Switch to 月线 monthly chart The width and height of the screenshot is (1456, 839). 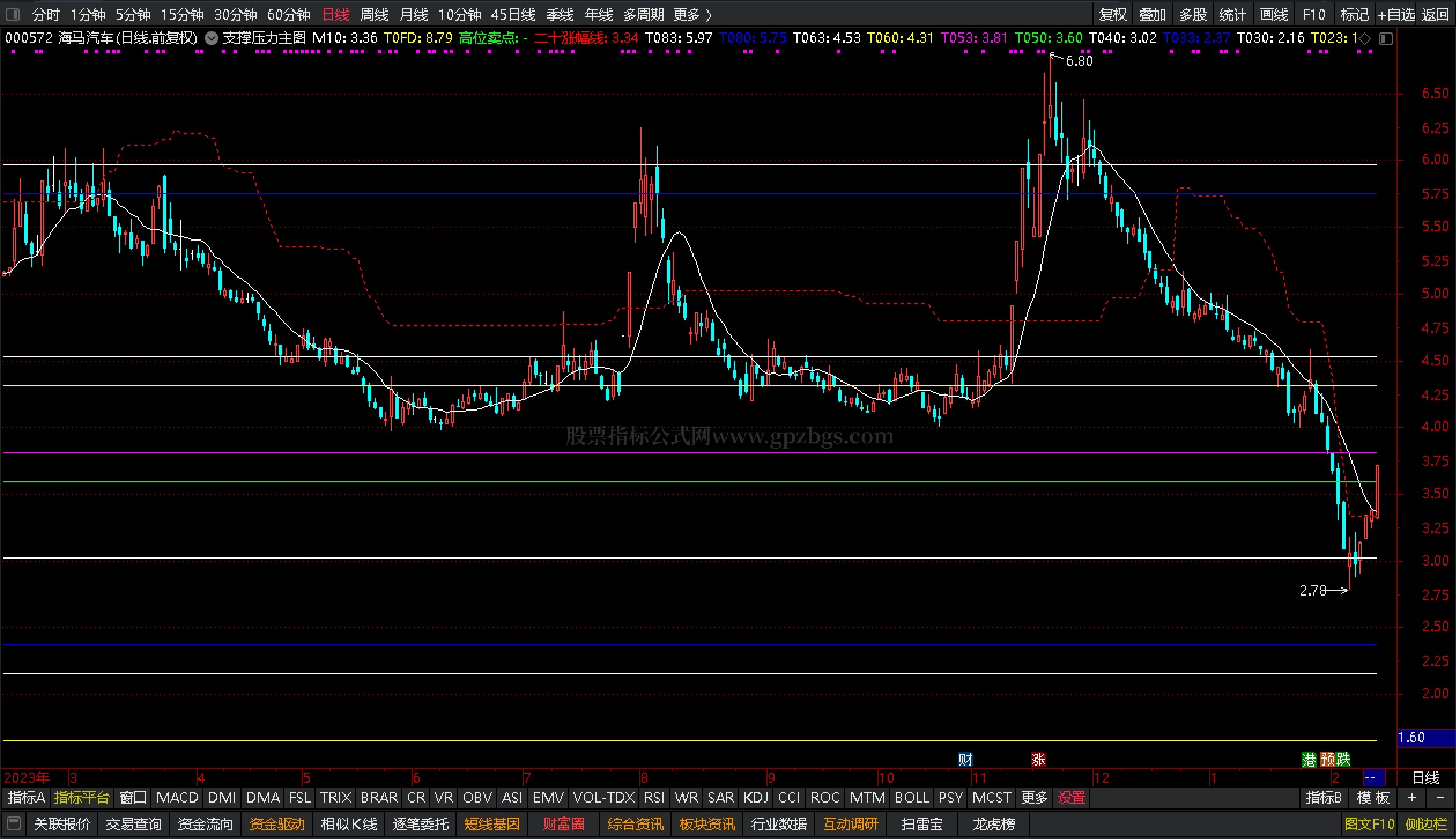[414, 14]
